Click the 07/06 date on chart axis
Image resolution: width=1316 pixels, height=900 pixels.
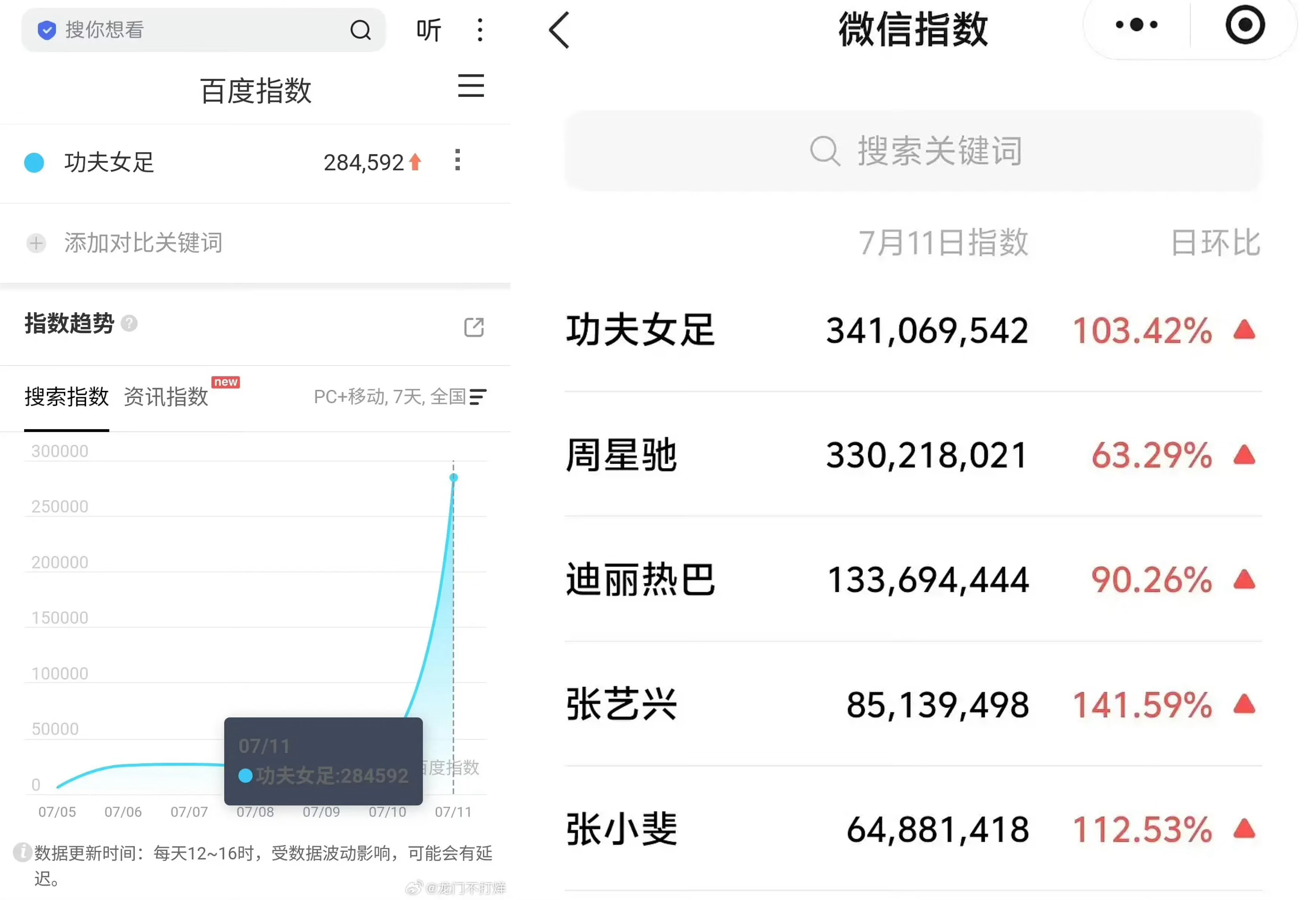124,812
